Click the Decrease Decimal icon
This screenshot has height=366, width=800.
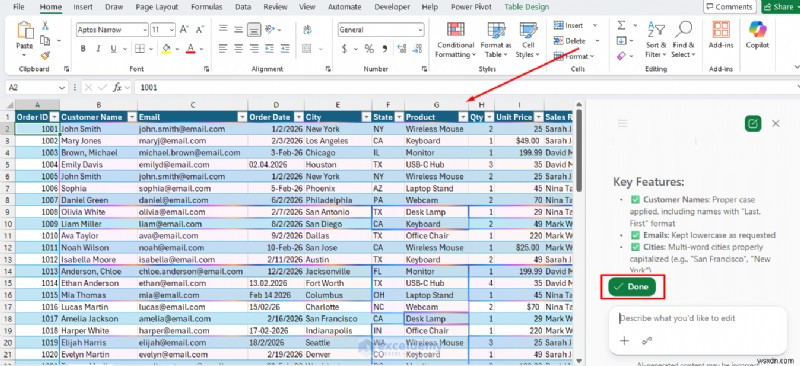click(417, 49)
